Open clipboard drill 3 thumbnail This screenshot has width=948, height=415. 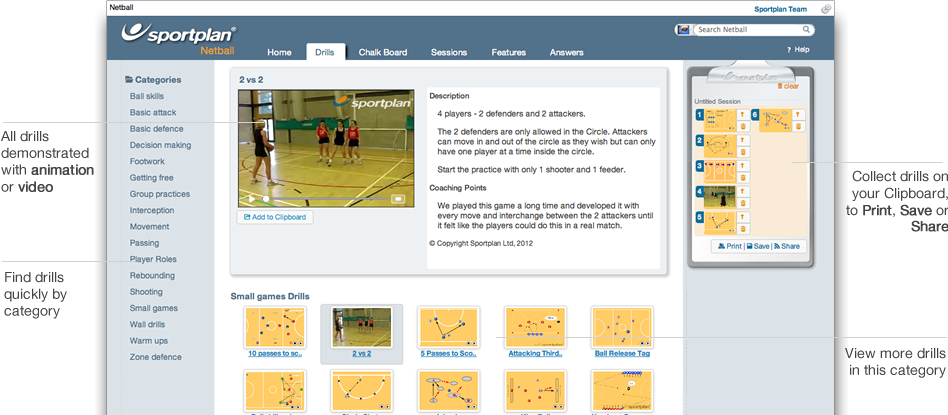pos(719,171)
